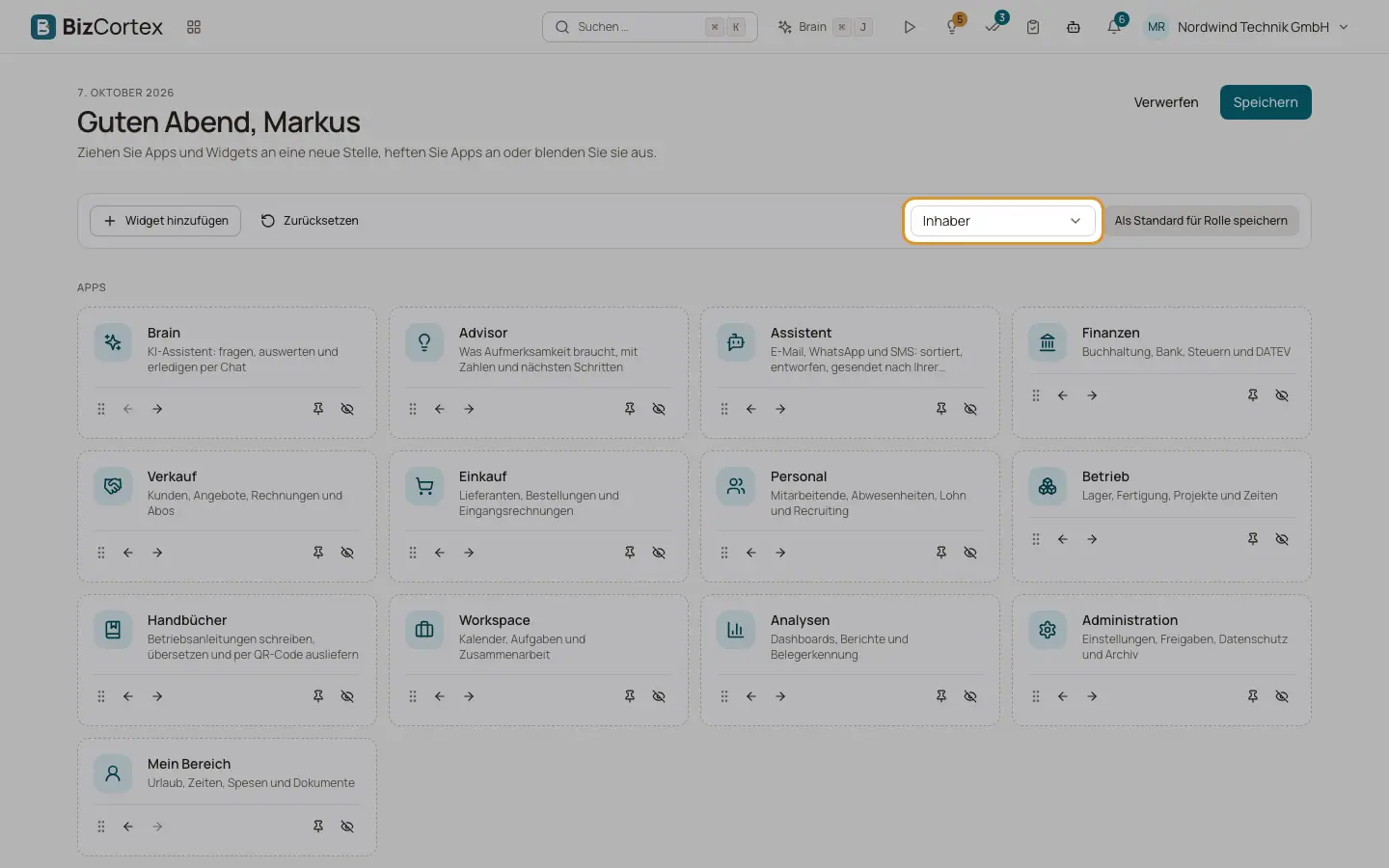Focus the Suchen search field

click(x=650, y=27)
